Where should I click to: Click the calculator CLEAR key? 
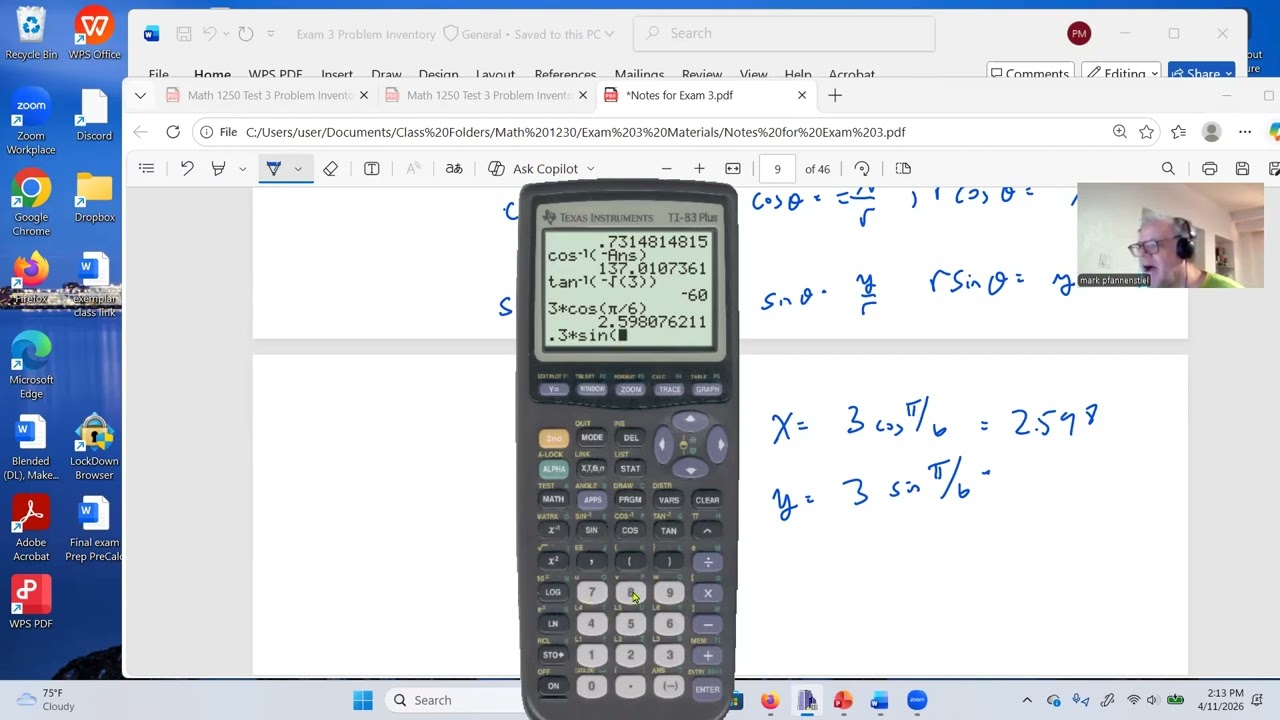click(x=707, y=500)
